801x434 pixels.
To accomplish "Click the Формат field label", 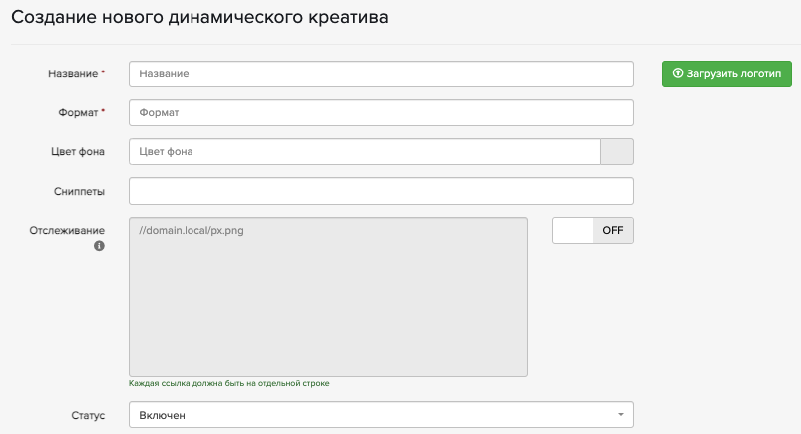I will coord(79,113).
